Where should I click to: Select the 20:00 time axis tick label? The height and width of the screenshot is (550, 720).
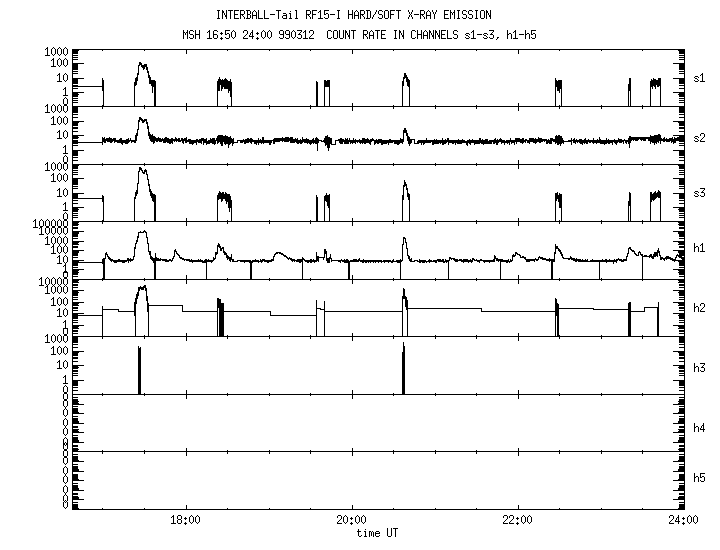point(351,522)
